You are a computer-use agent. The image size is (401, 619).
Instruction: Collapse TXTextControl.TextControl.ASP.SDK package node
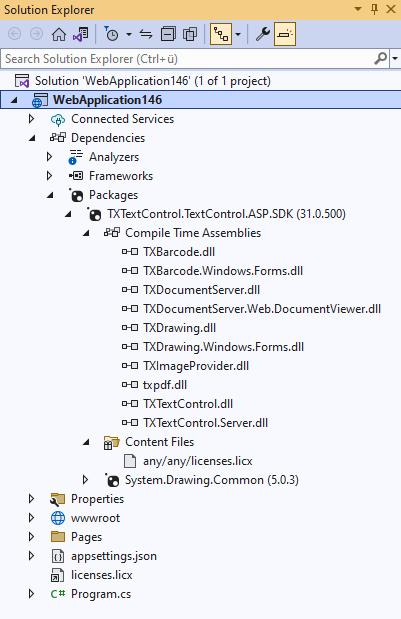pos(68,214)
